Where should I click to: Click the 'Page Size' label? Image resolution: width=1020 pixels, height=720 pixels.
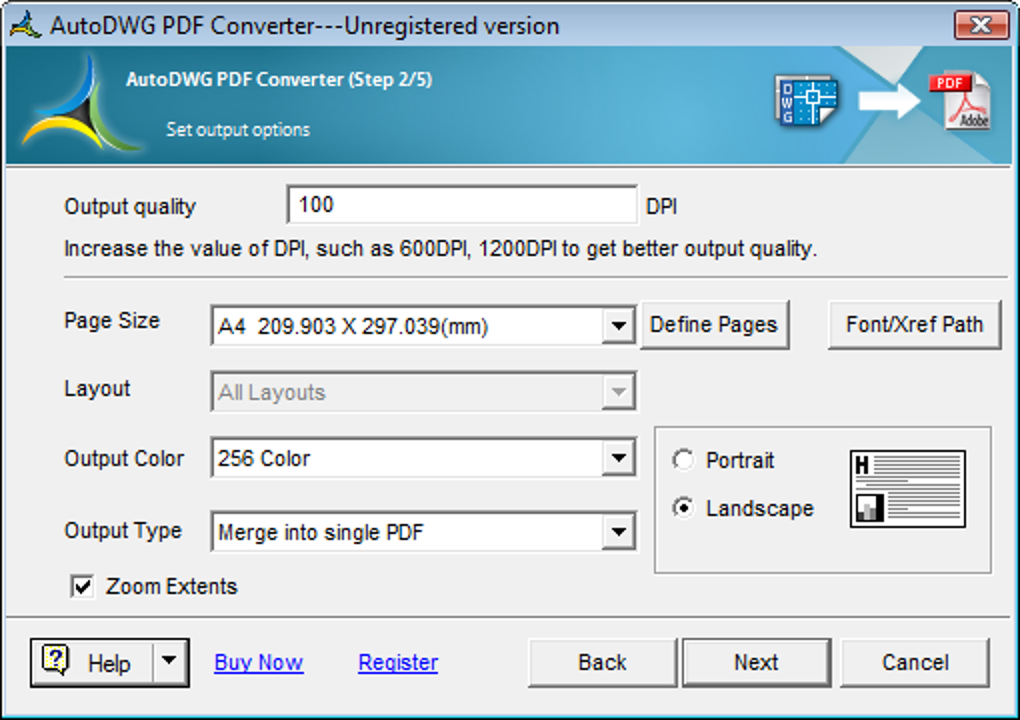coord(112,321)
